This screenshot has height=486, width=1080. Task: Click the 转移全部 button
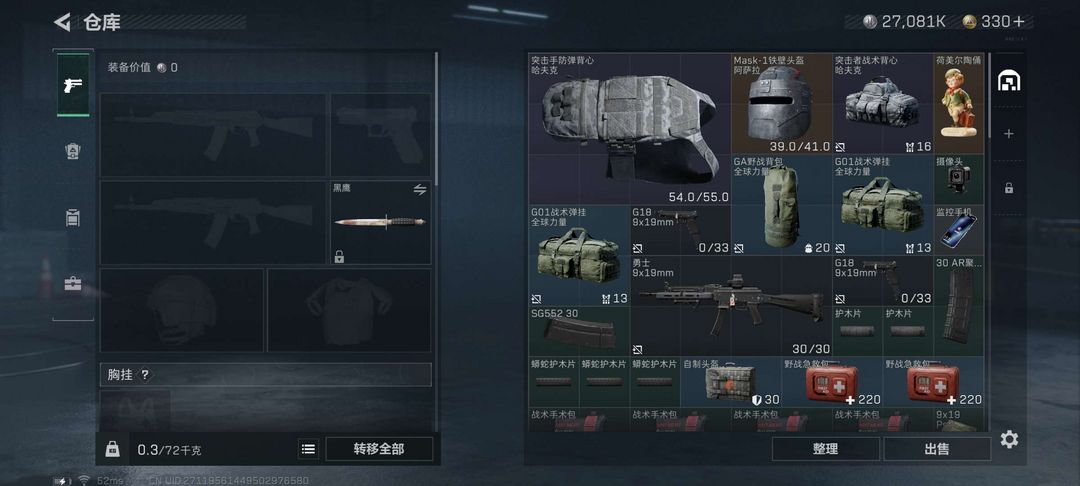[379, 449]
